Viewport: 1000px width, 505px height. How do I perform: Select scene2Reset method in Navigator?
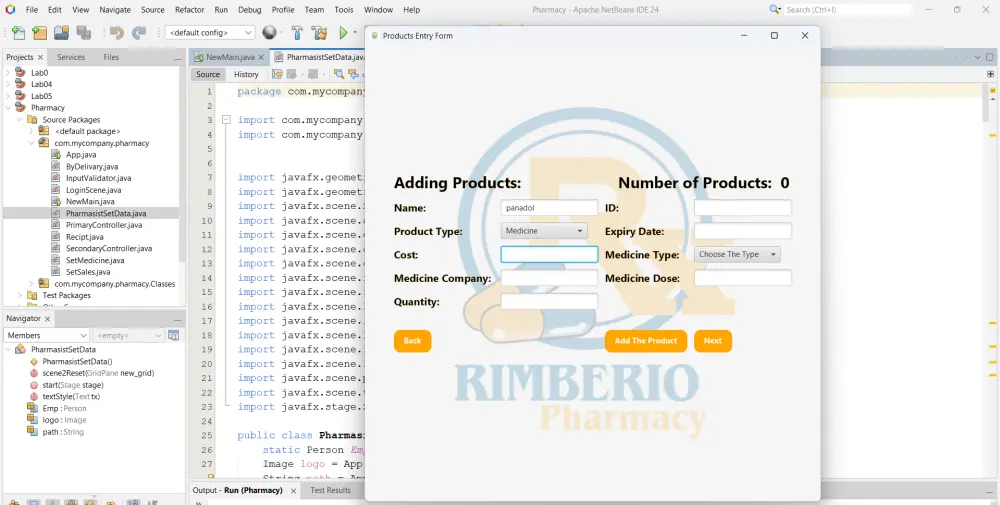pyautogui.click(x=98, y=373)
